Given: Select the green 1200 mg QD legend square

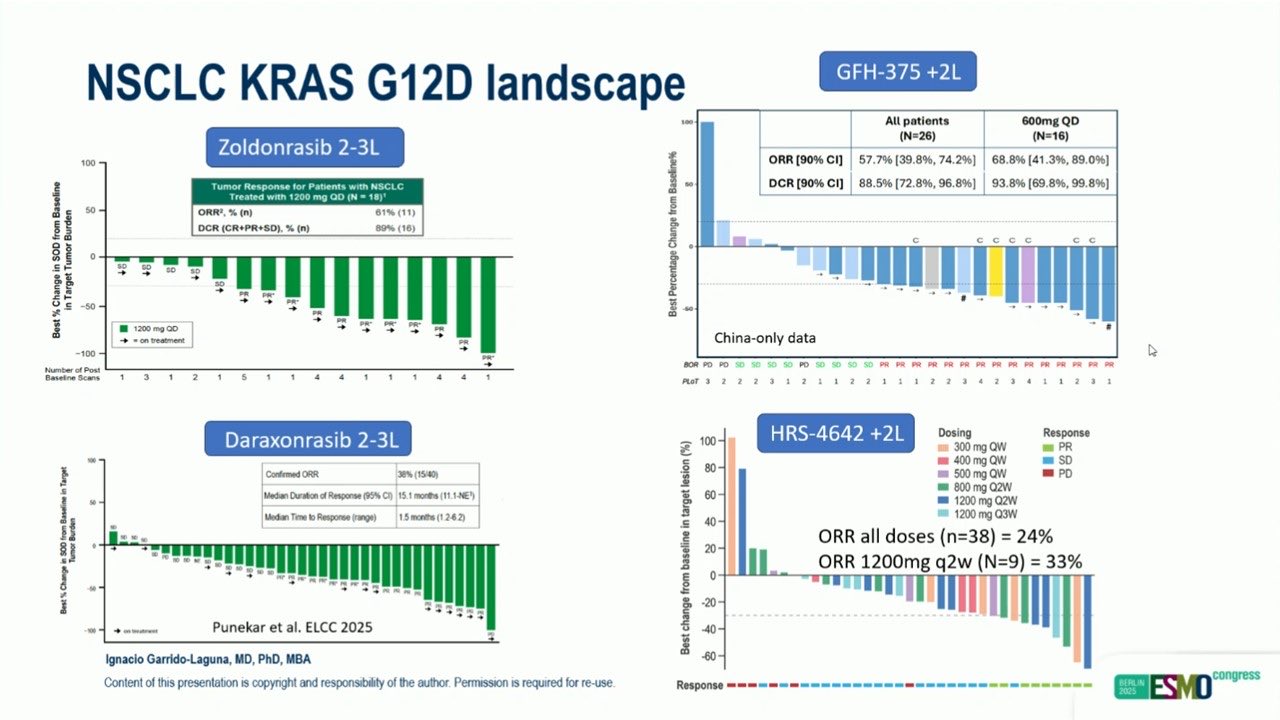Looking at the screenshot, I should pyautogui.click(x=123, y=327).
